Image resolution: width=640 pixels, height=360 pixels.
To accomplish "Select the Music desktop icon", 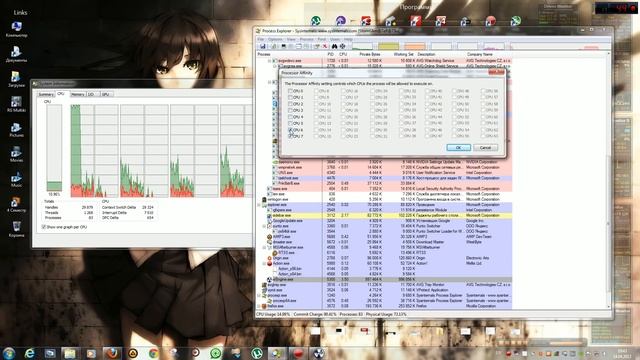I will point(16,180).
